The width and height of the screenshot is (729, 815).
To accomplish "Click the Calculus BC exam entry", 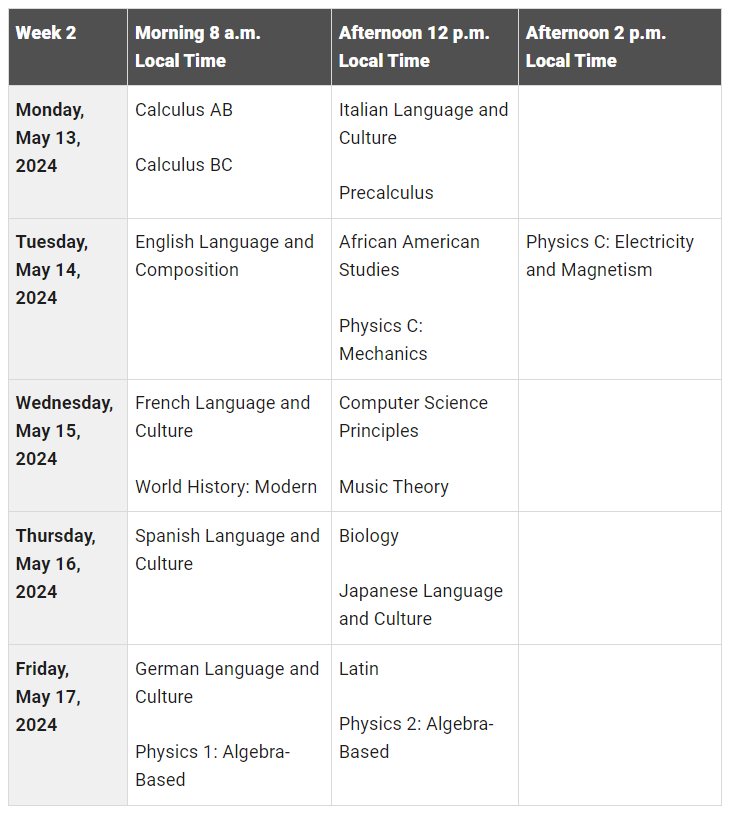I will (184, 165).
